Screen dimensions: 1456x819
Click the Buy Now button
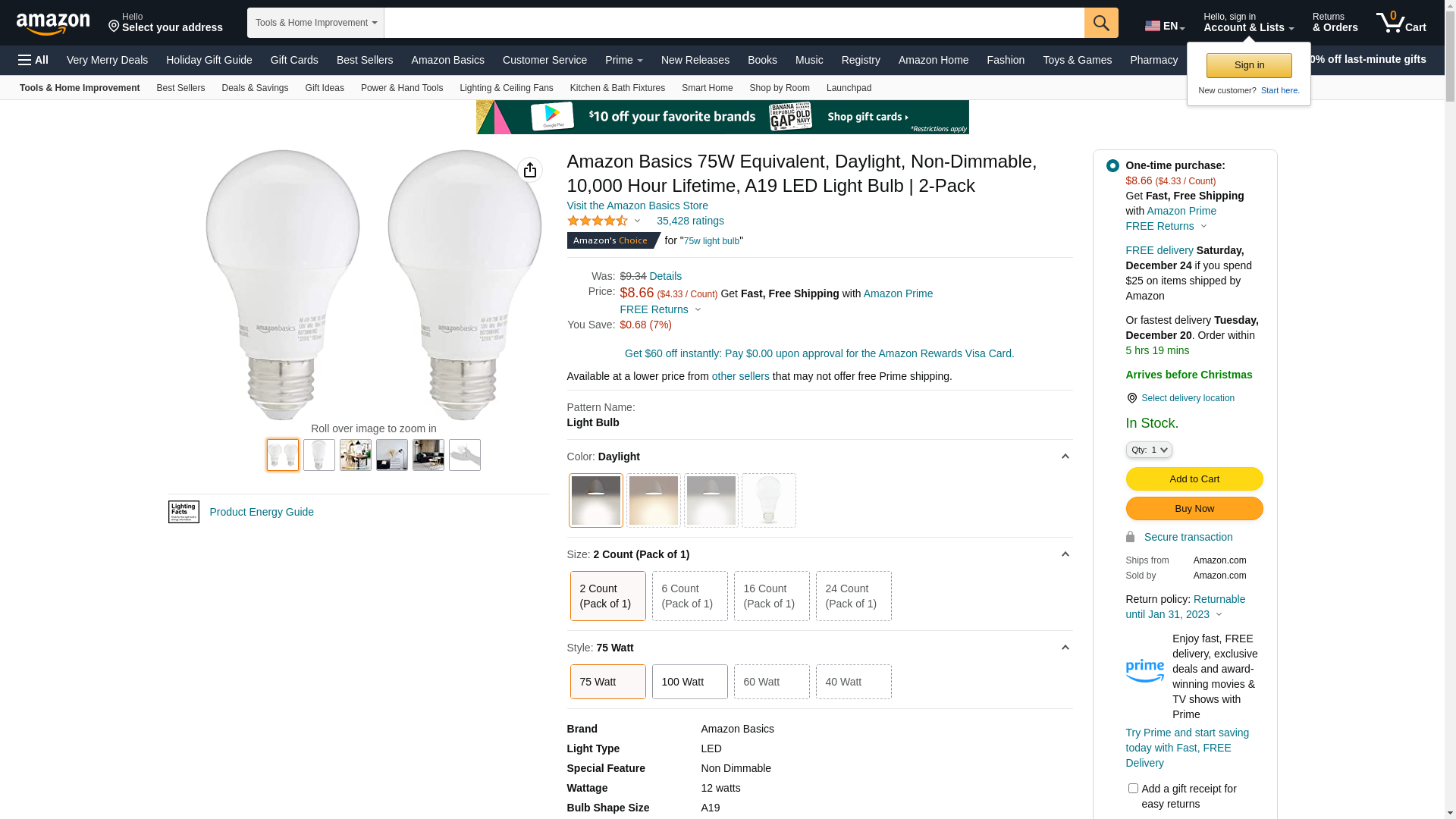tap(1194, 508)
